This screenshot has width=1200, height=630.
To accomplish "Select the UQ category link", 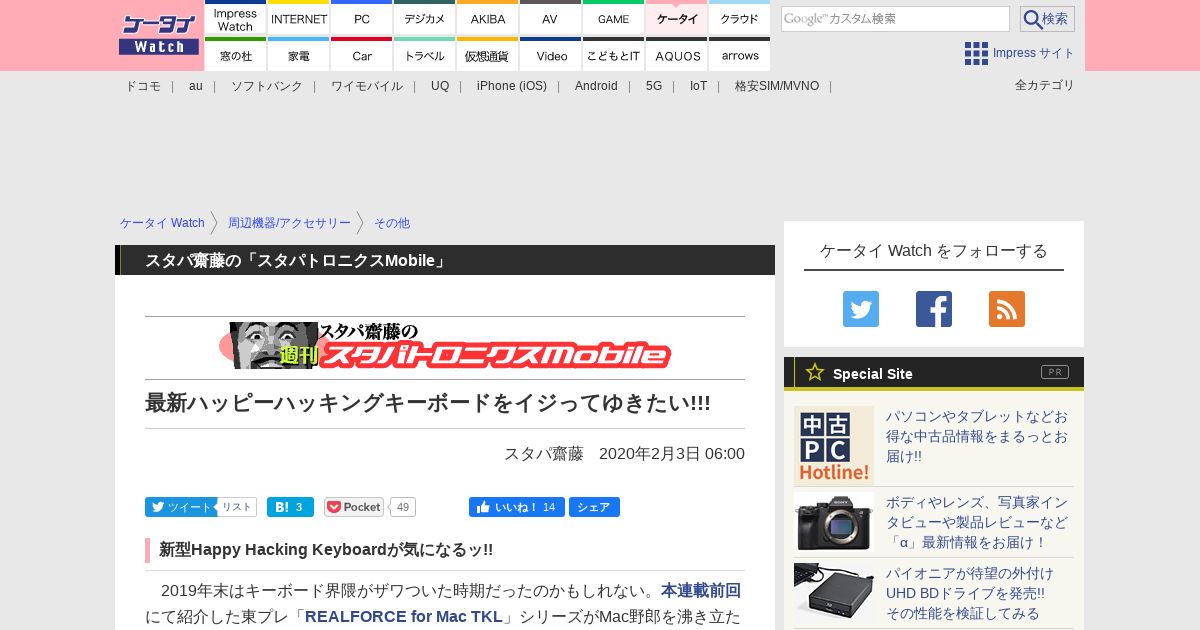I will 440,86.
